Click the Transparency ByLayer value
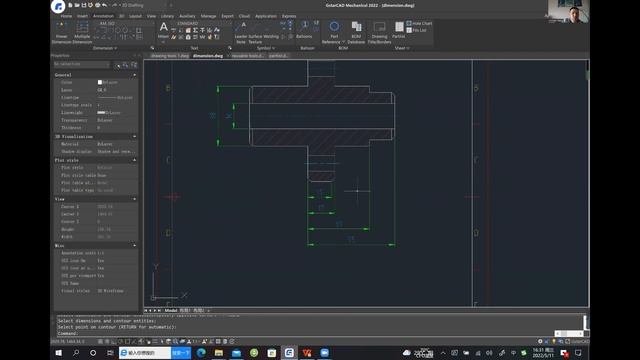This screenshot has height=360, width=640. click(x=105, y=120)
